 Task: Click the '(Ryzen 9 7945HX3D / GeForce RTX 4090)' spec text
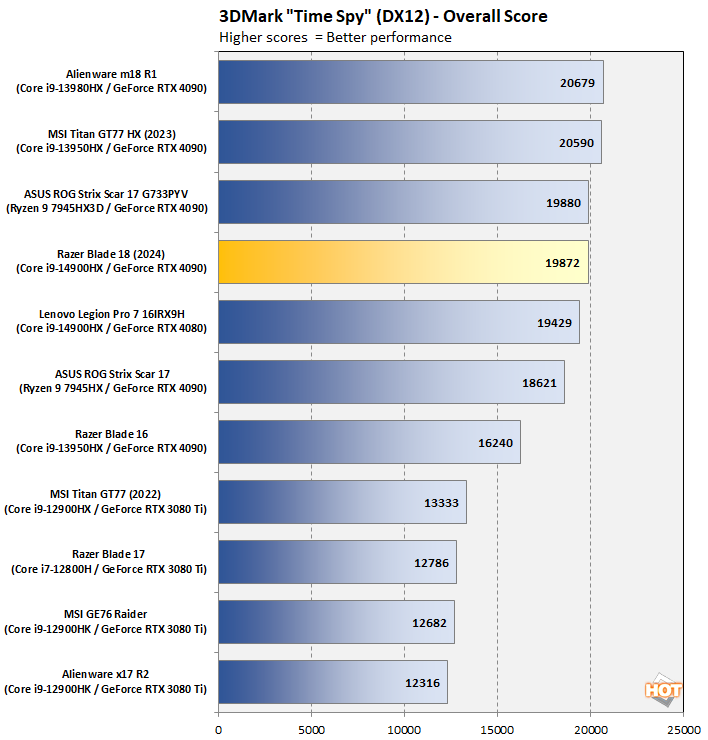click(x=107, y=208)
